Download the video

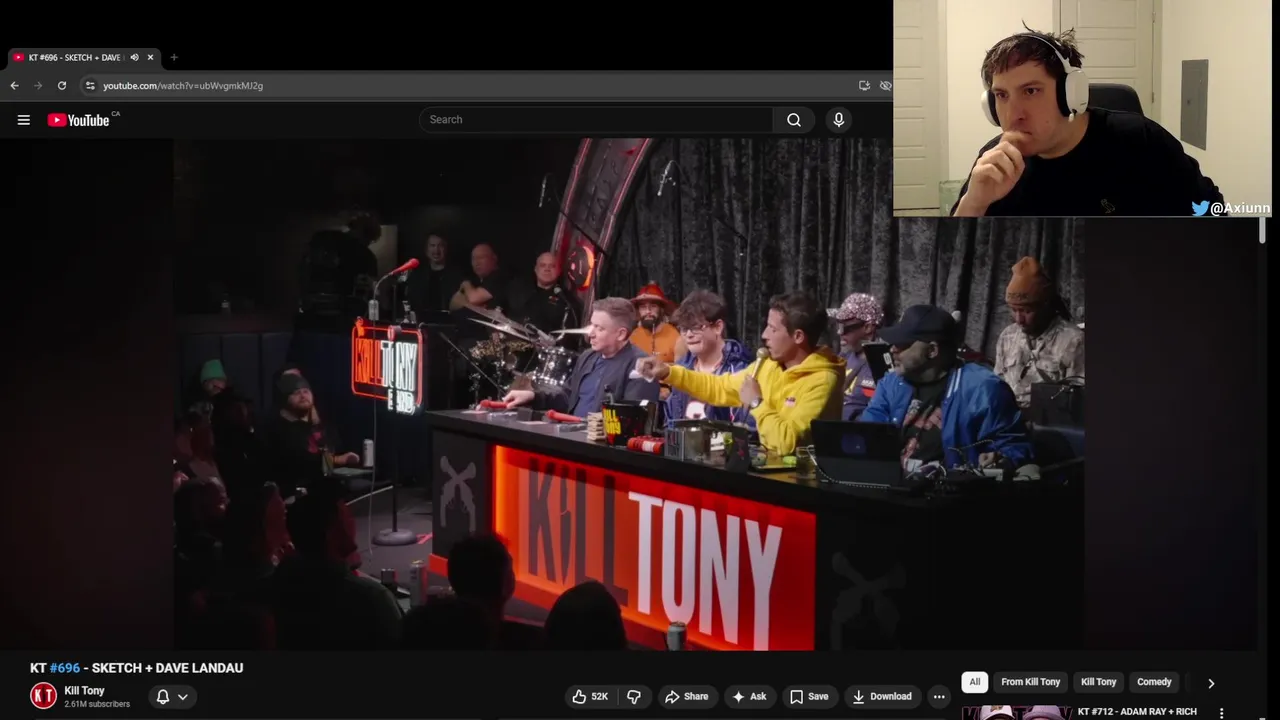click(x=882, y=697)
